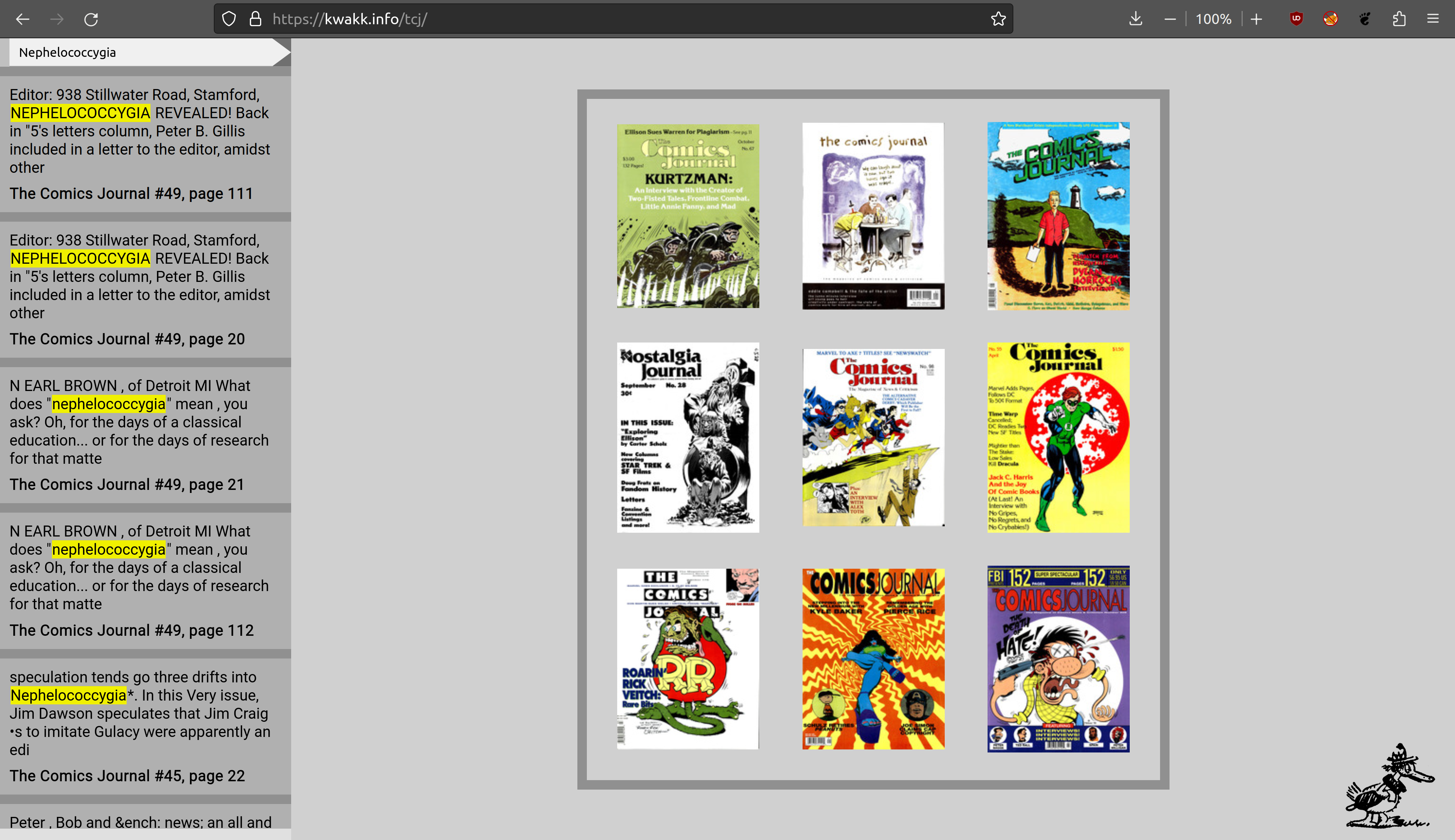Zoom in with the plus button
Screen dimensions: 1455x840
(x=1256, y=19)
